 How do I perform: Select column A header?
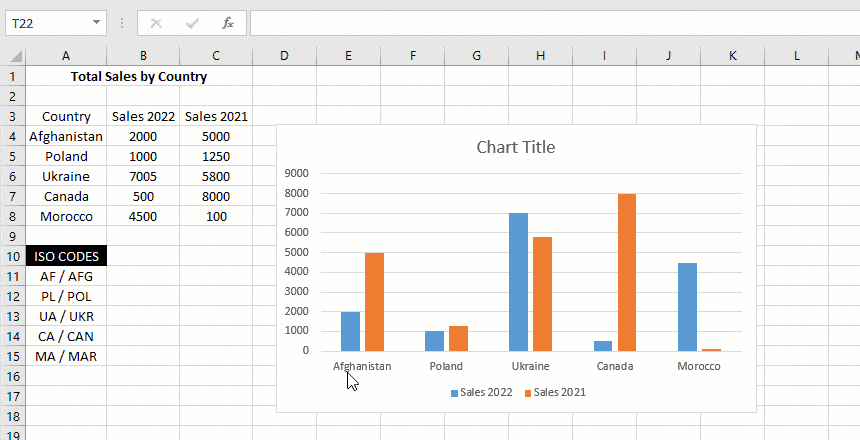click(66, 55)
